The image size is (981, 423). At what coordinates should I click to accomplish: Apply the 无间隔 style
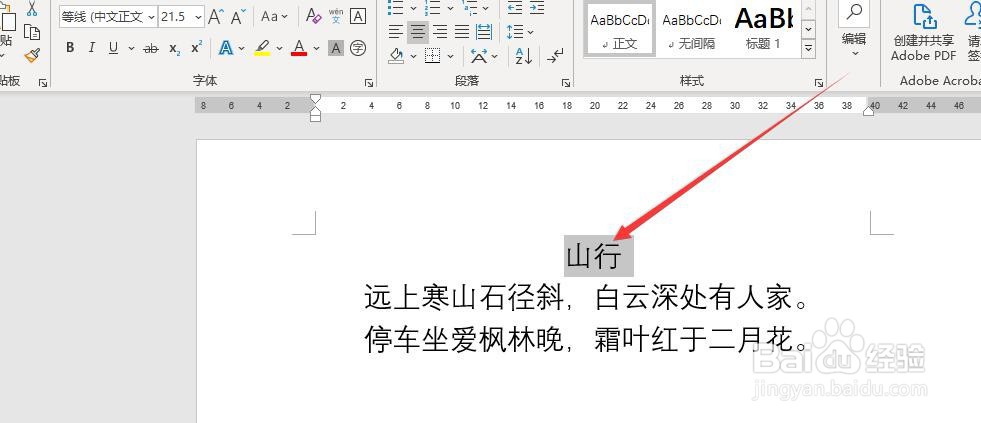pos(692,29)
